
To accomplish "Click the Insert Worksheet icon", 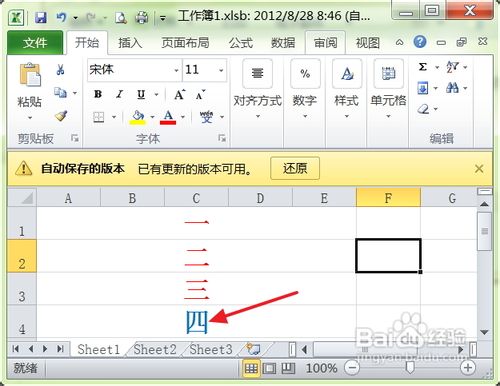I will (x=253, y=349).
